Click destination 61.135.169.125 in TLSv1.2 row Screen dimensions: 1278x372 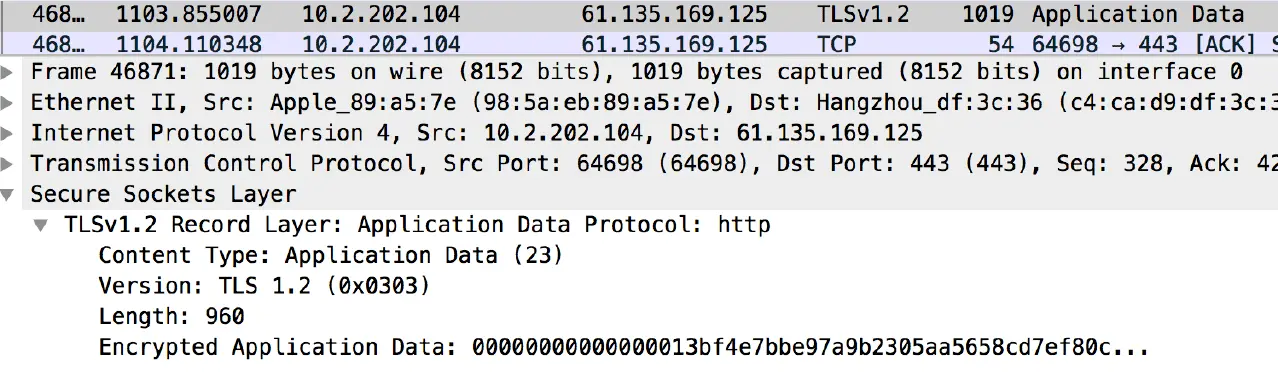coord(674,15)
